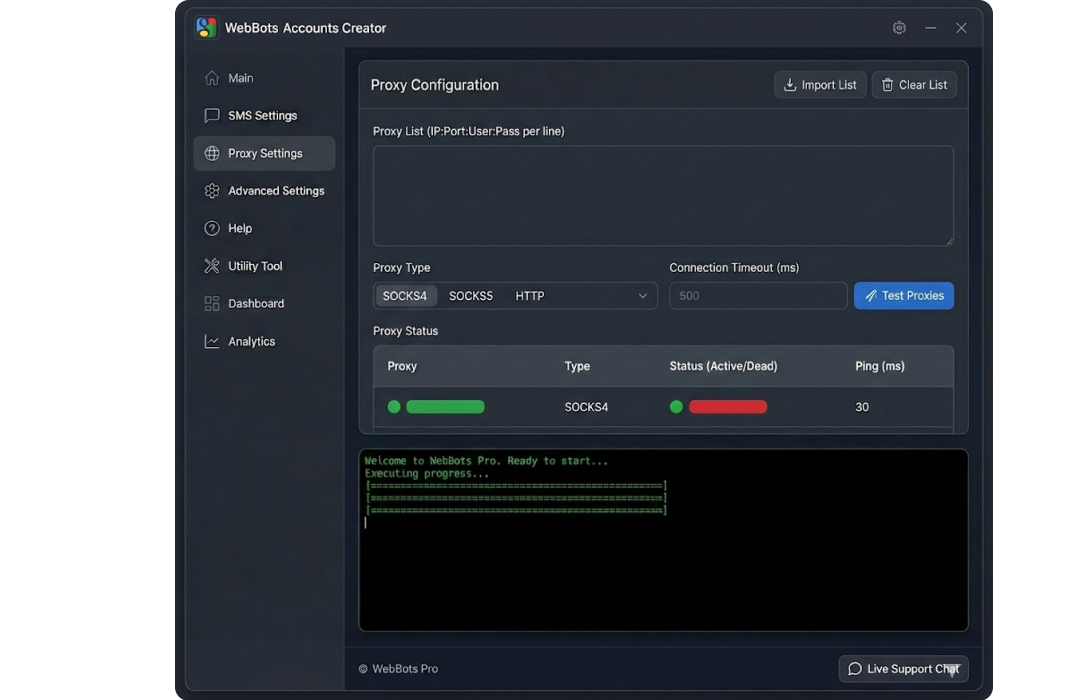Open Analytics via the chart icon

[x=211, y=340]
